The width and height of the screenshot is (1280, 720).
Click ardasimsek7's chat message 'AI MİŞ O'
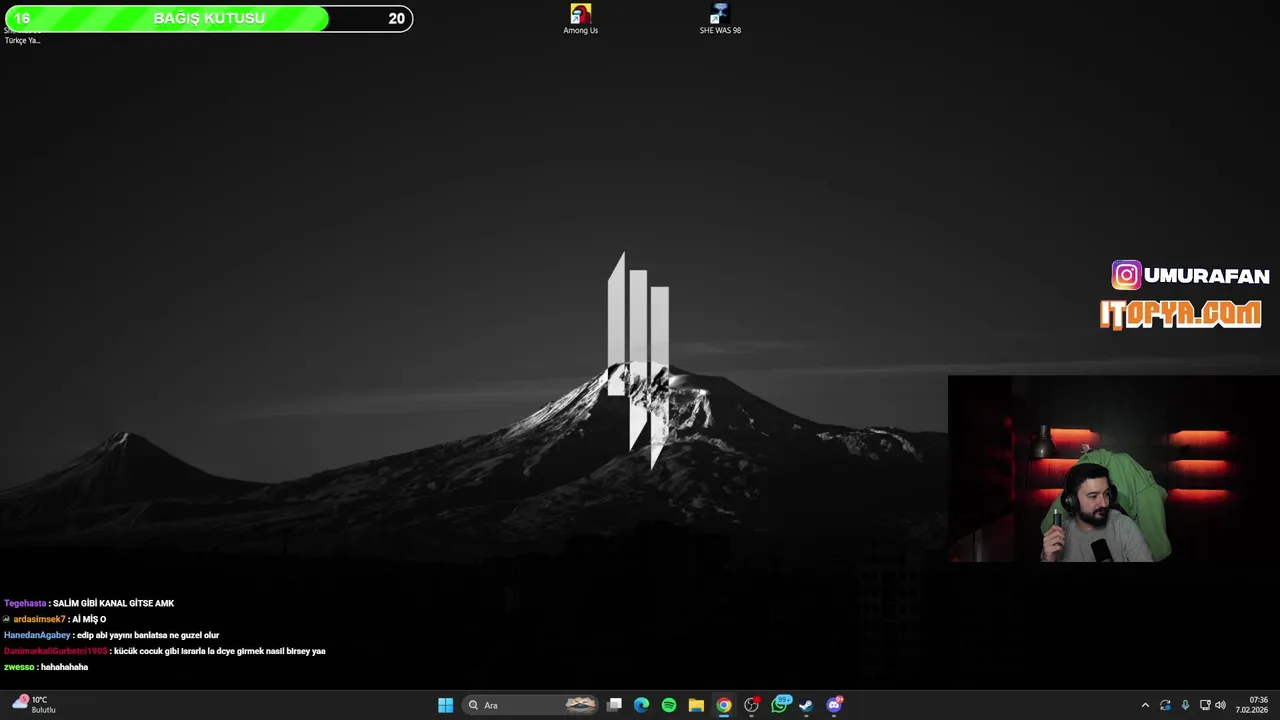point(55,619)
